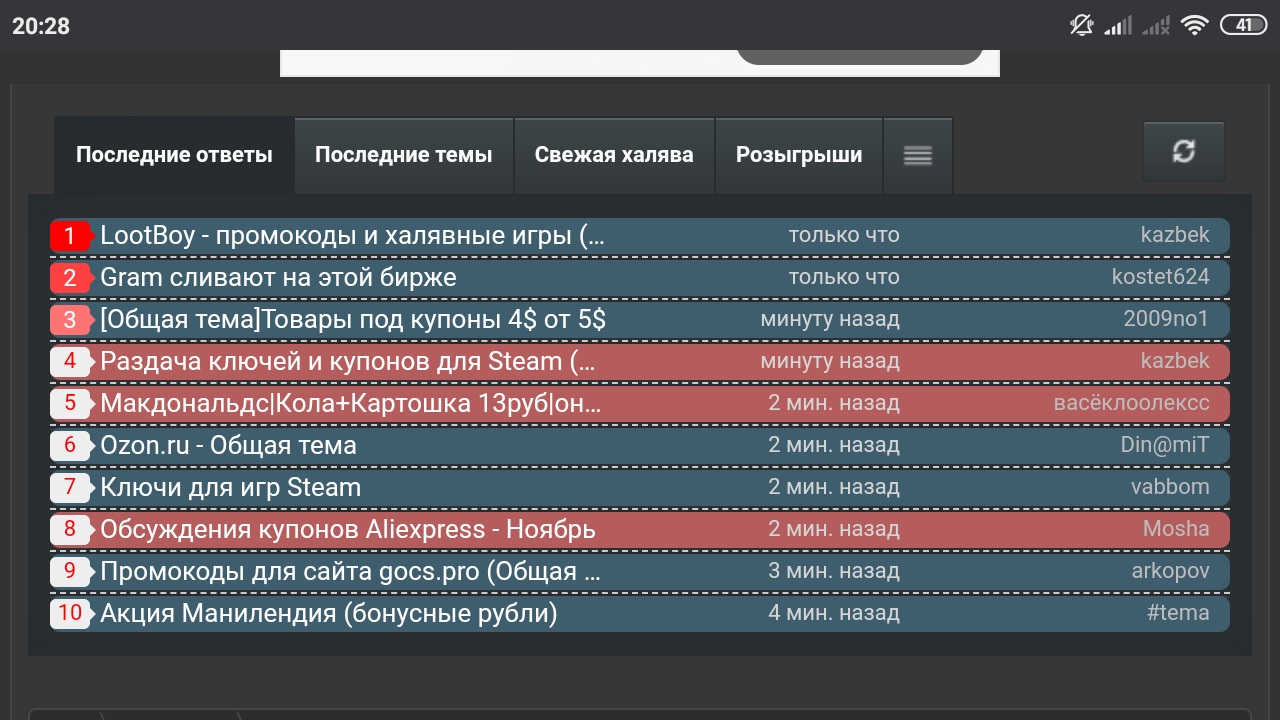This screenshot has height=720, width=1280.
Task: Click только что time in Gram row
Action: (x=844, y=277)
